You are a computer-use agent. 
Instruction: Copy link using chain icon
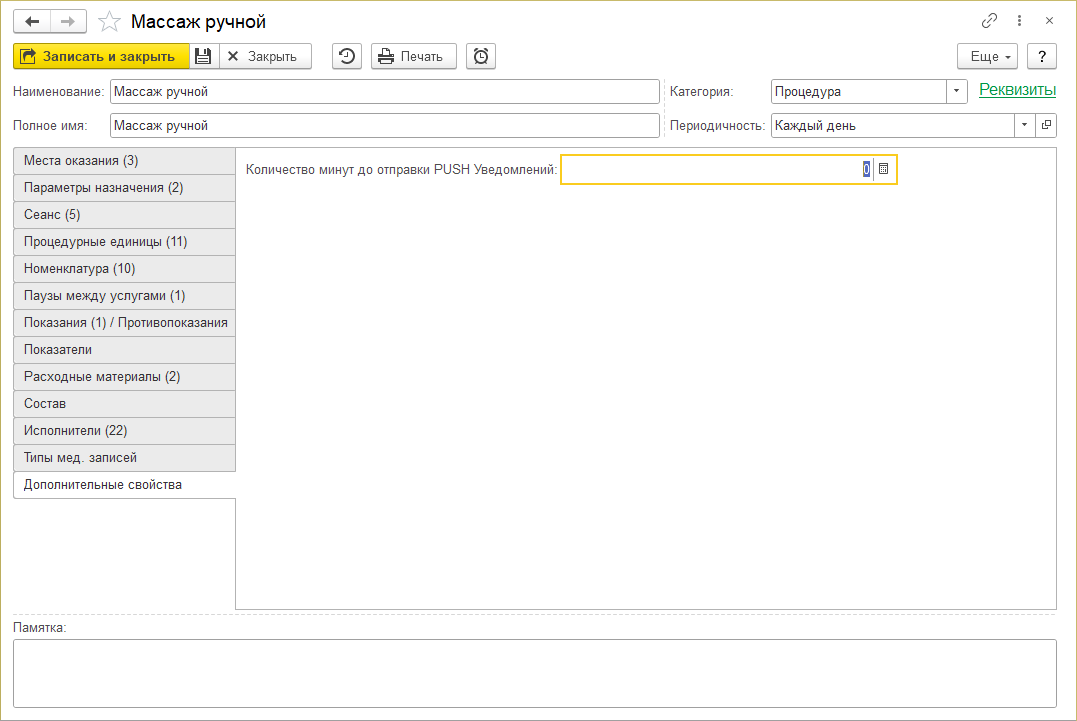990,21
